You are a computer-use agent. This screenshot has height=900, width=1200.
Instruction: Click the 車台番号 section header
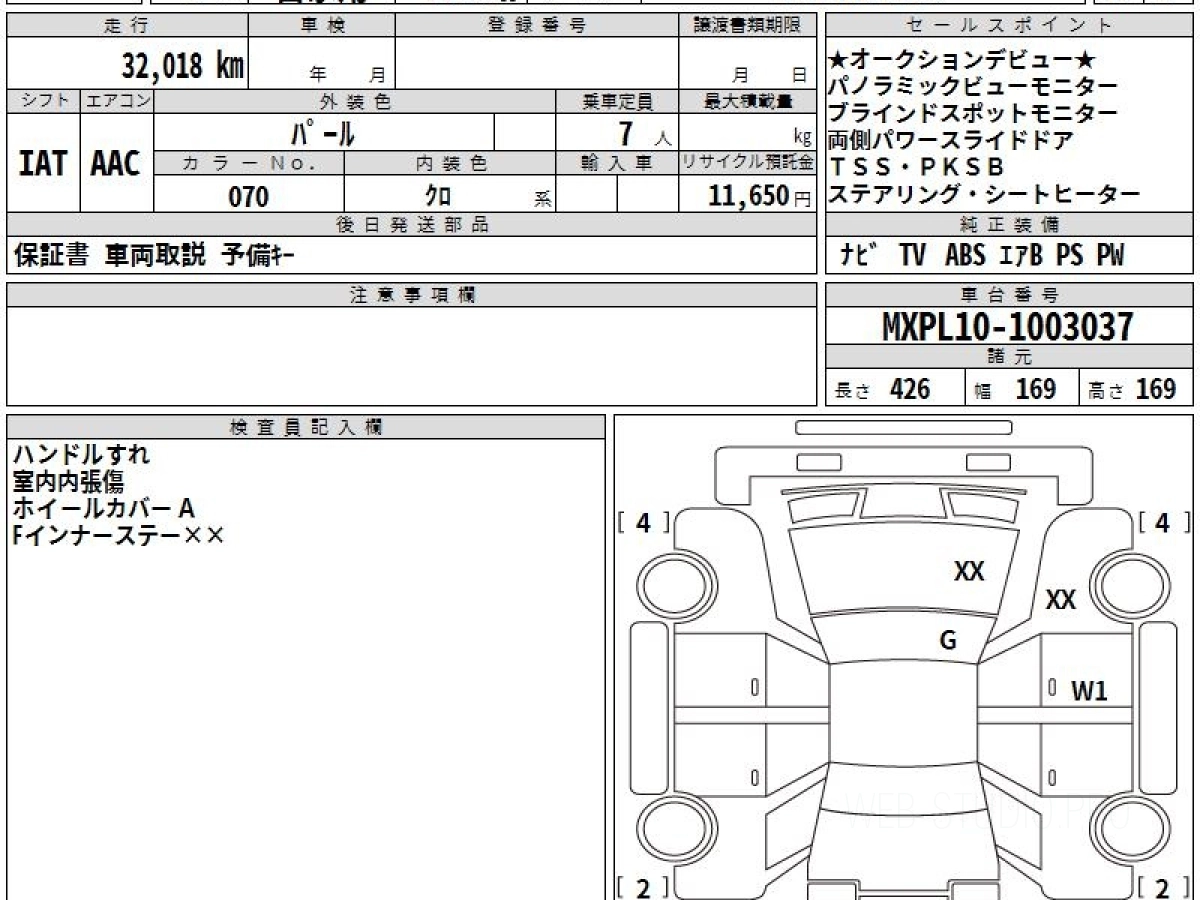[x=1010, y=294]
